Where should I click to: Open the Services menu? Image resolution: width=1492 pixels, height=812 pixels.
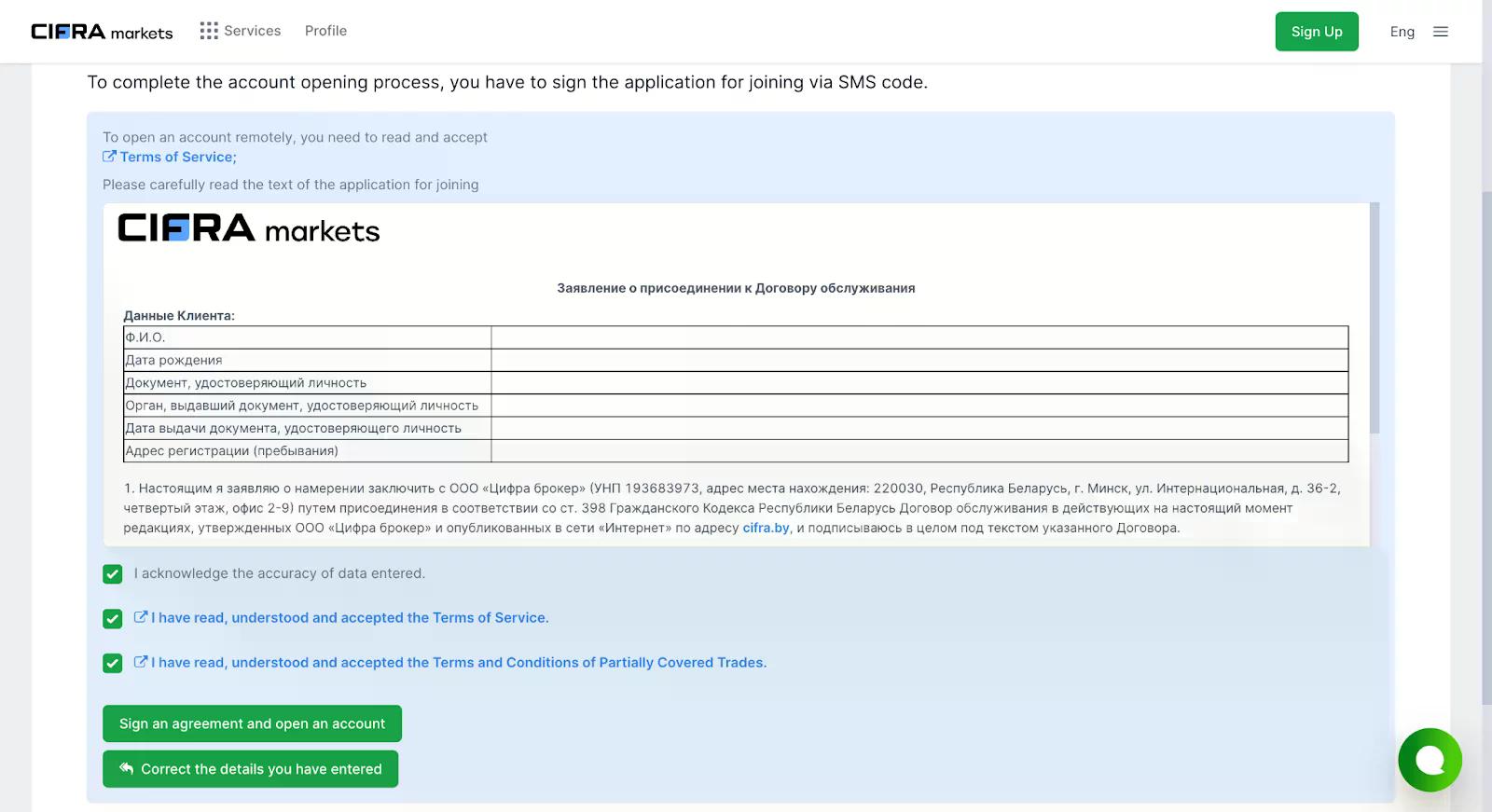click(252, 31)
